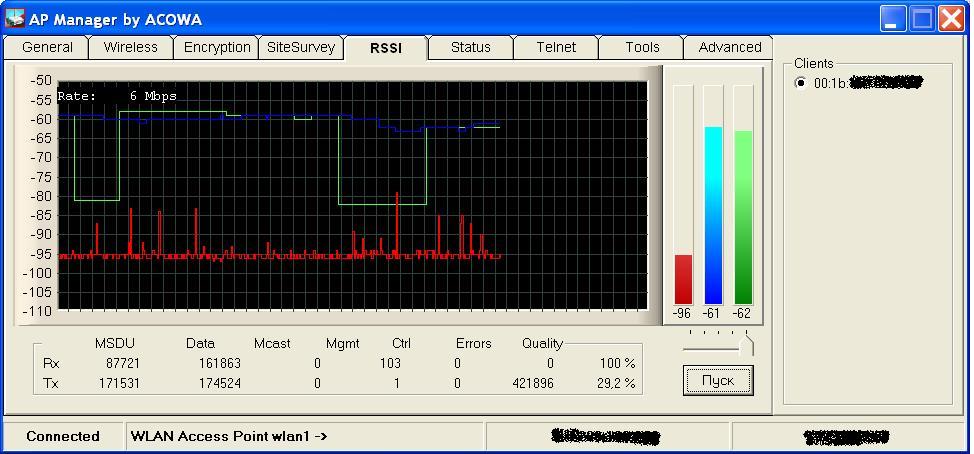Go to the Advanced tab
974x454 pixels.
click(x=729, y=47)
